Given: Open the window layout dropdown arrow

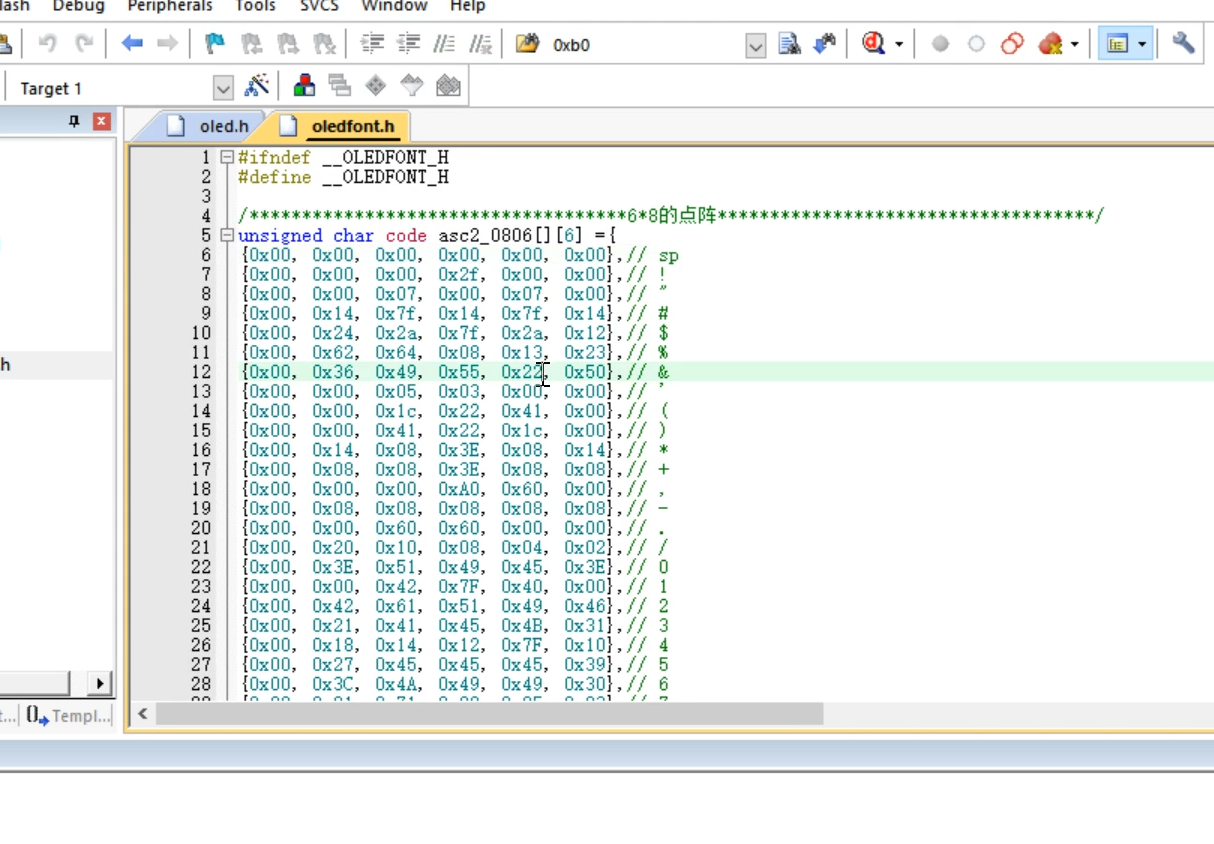Looking at the screenshot, I should 1143,44.
